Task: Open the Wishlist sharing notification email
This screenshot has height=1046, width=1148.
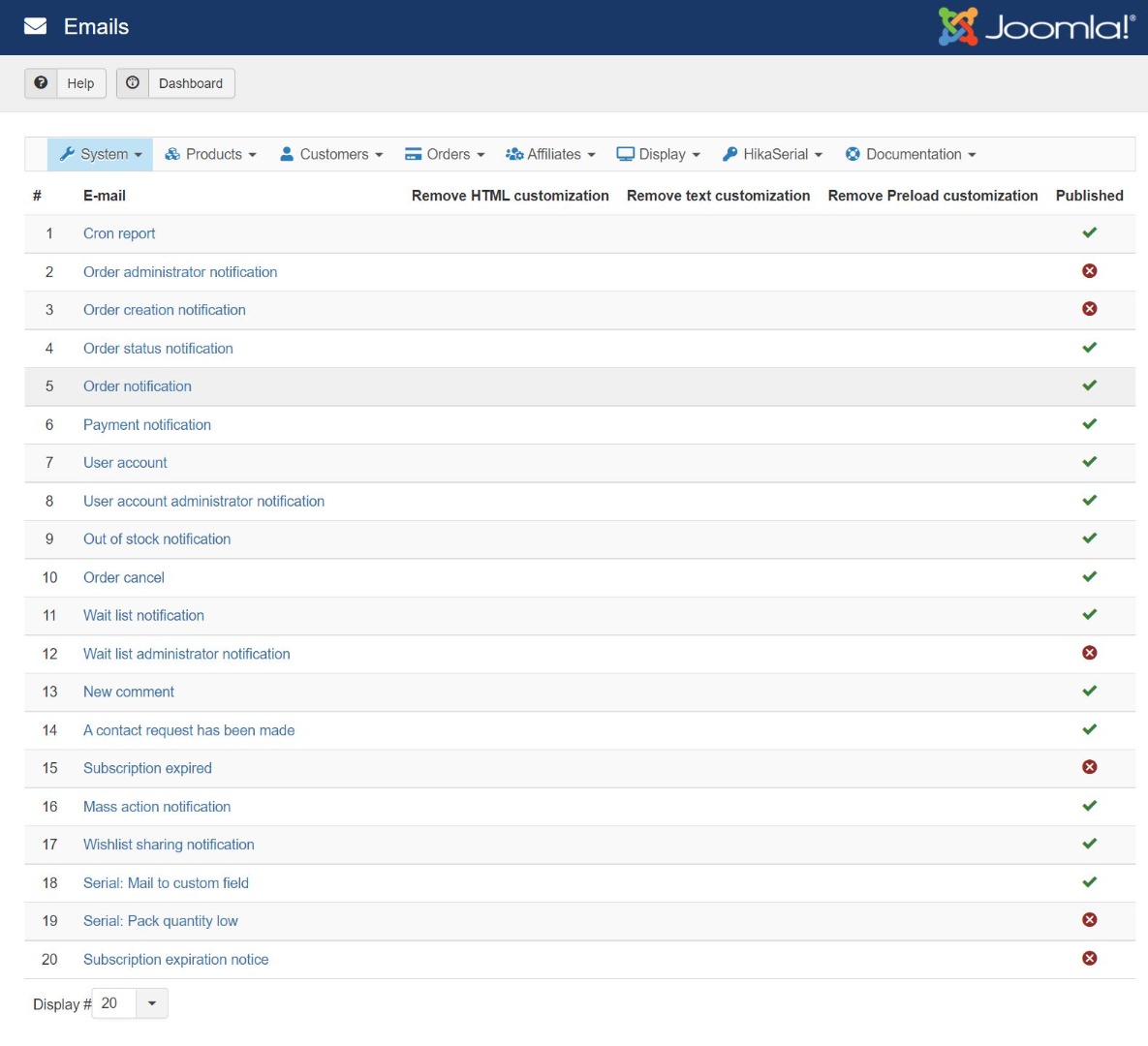Action: 169,845
